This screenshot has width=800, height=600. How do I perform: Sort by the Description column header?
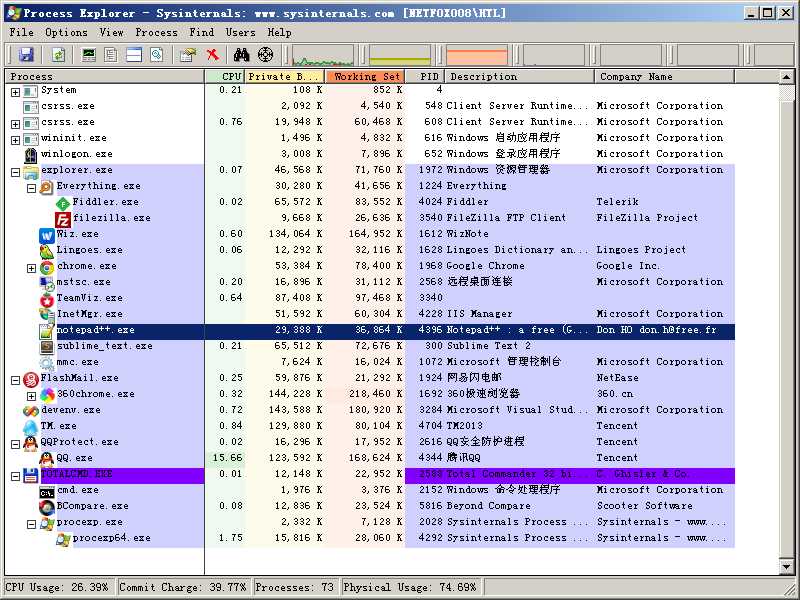point(519,77)
